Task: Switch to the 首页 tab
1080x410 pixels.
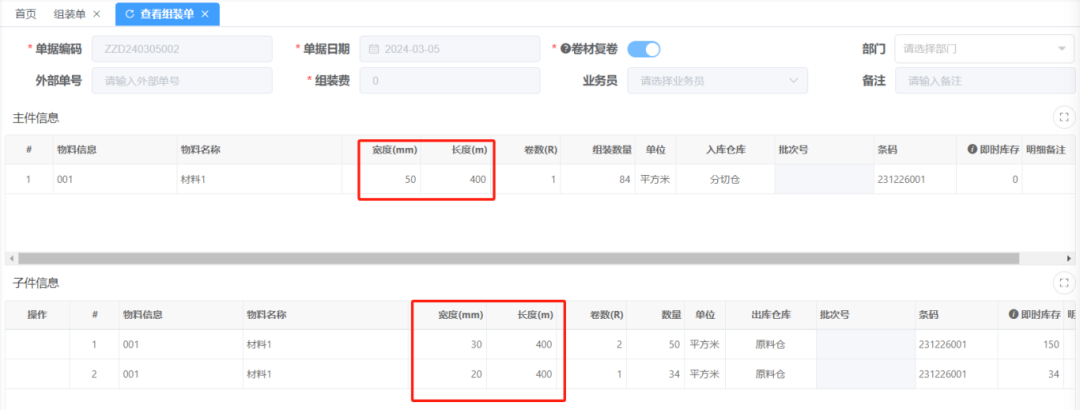Action: [x=26, y=14]
